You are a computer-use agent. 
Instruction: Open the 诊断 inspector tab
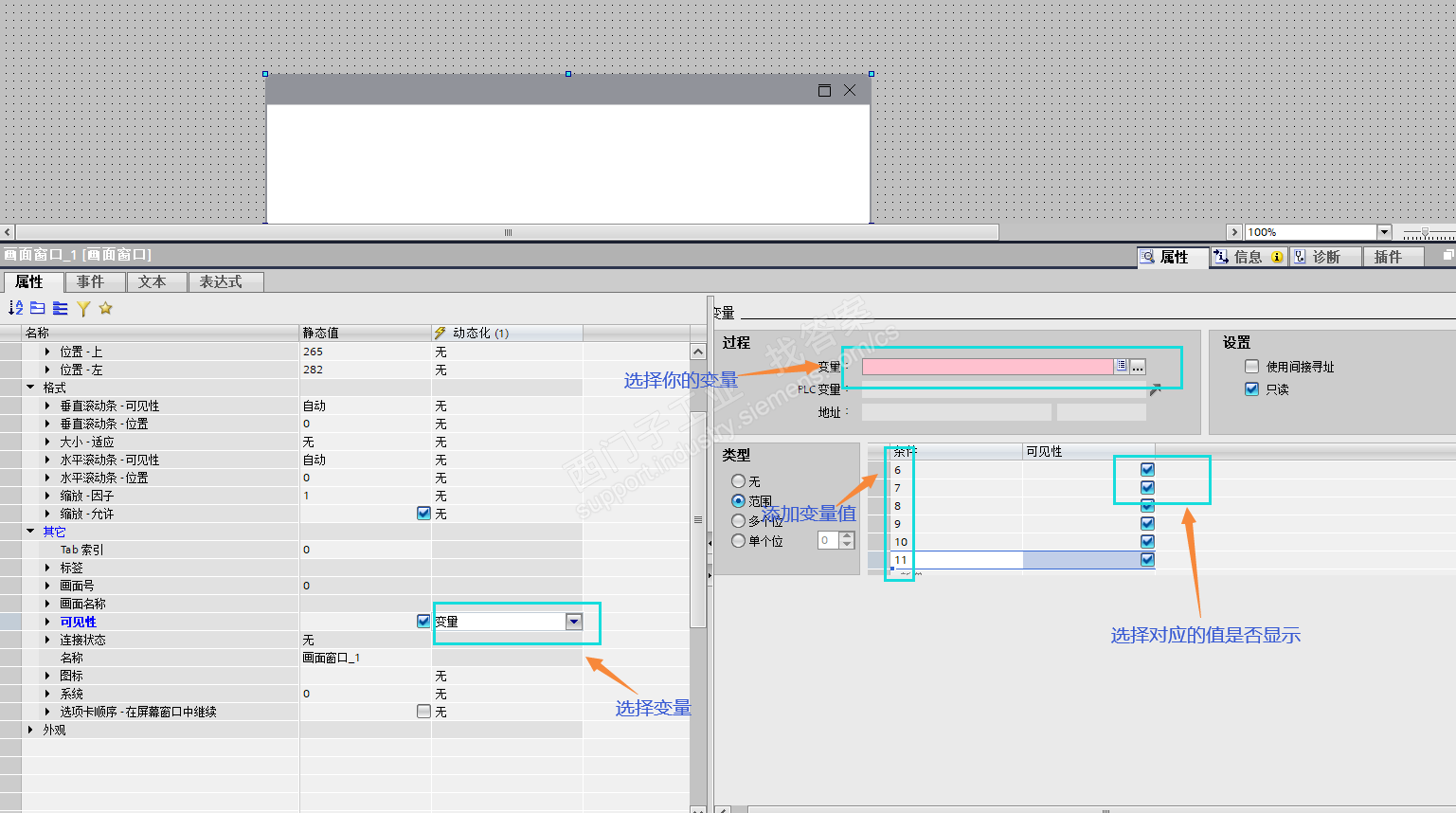(1325, 257)
